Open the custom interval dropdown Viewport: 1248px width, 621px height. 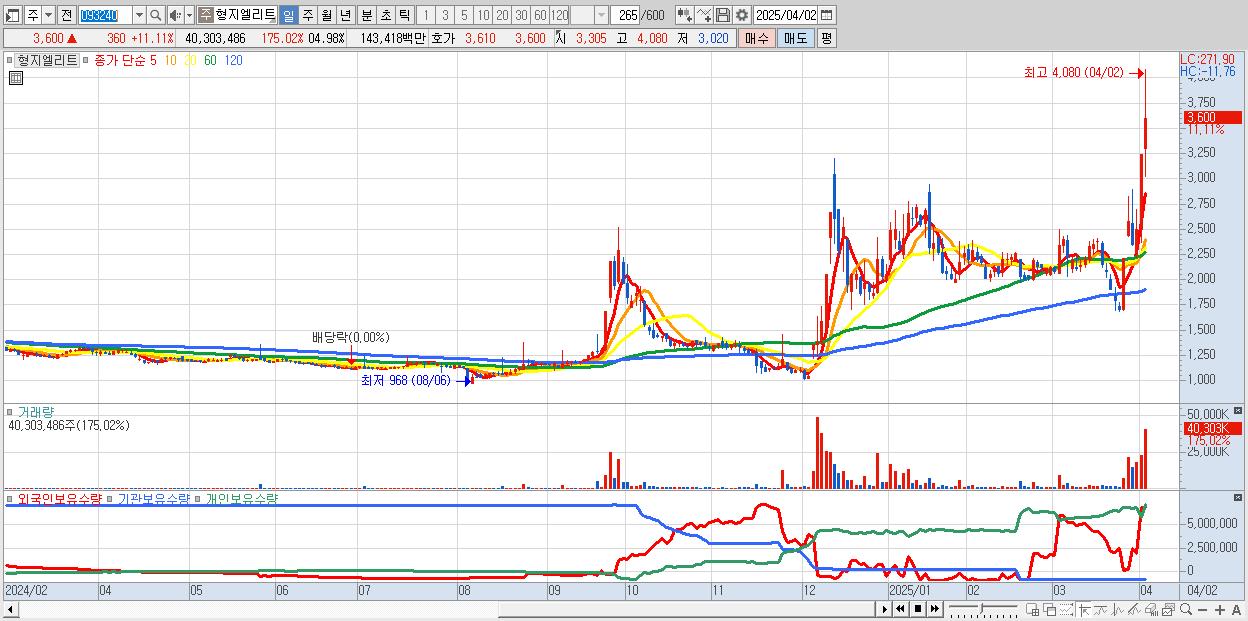click(x=601, y=15)
